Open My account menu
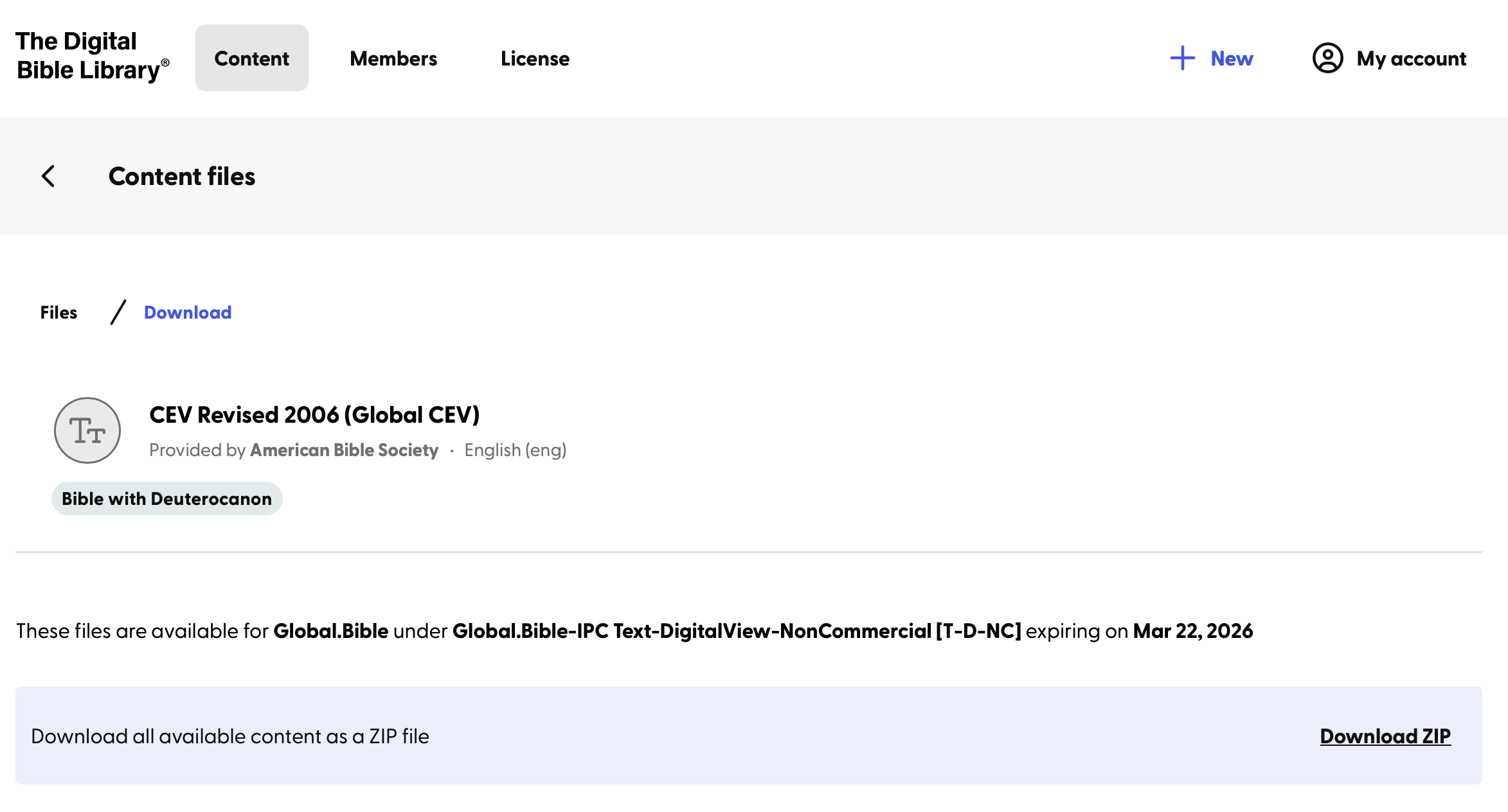Image resolution: width=1508 pixels, height=812 pixels. 1411,58
